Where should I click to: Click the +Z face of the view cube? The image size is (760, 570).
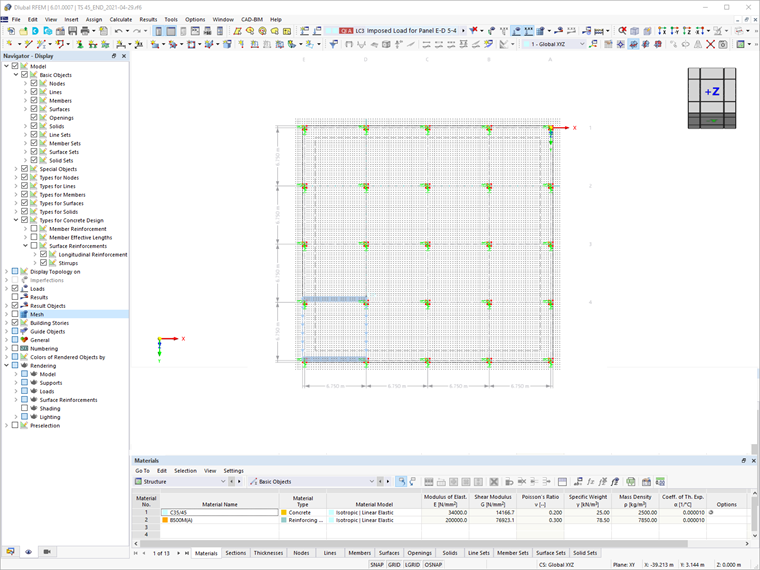point(712,91)
